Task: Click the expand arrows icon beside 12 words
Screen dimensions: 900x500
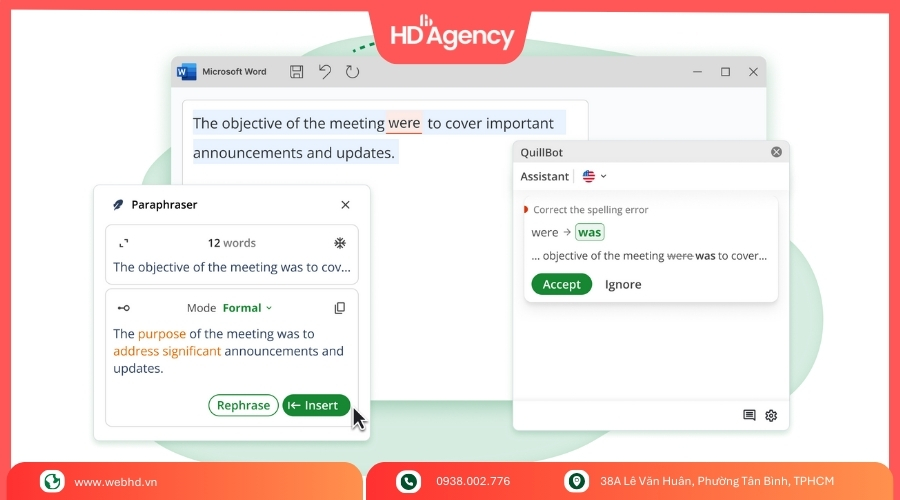Action: click(123, 243)
